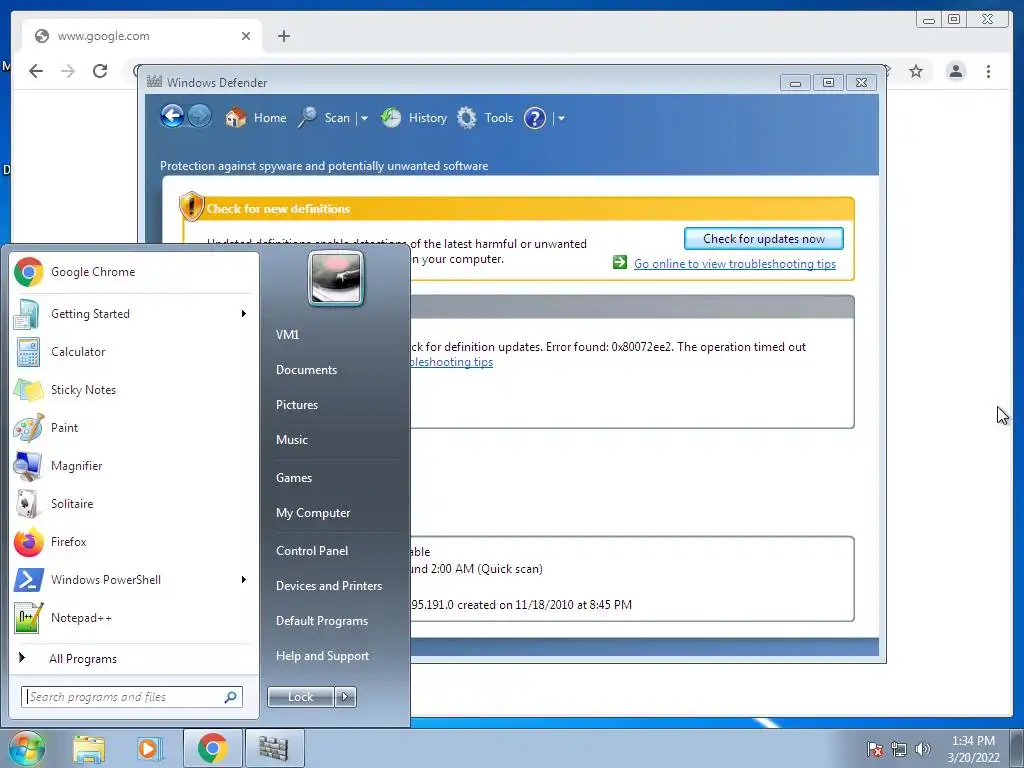Screen dimensions: 1024x768
Task: Expand shutdown options arrow next to Lock
Action: [x=345, y=697]
